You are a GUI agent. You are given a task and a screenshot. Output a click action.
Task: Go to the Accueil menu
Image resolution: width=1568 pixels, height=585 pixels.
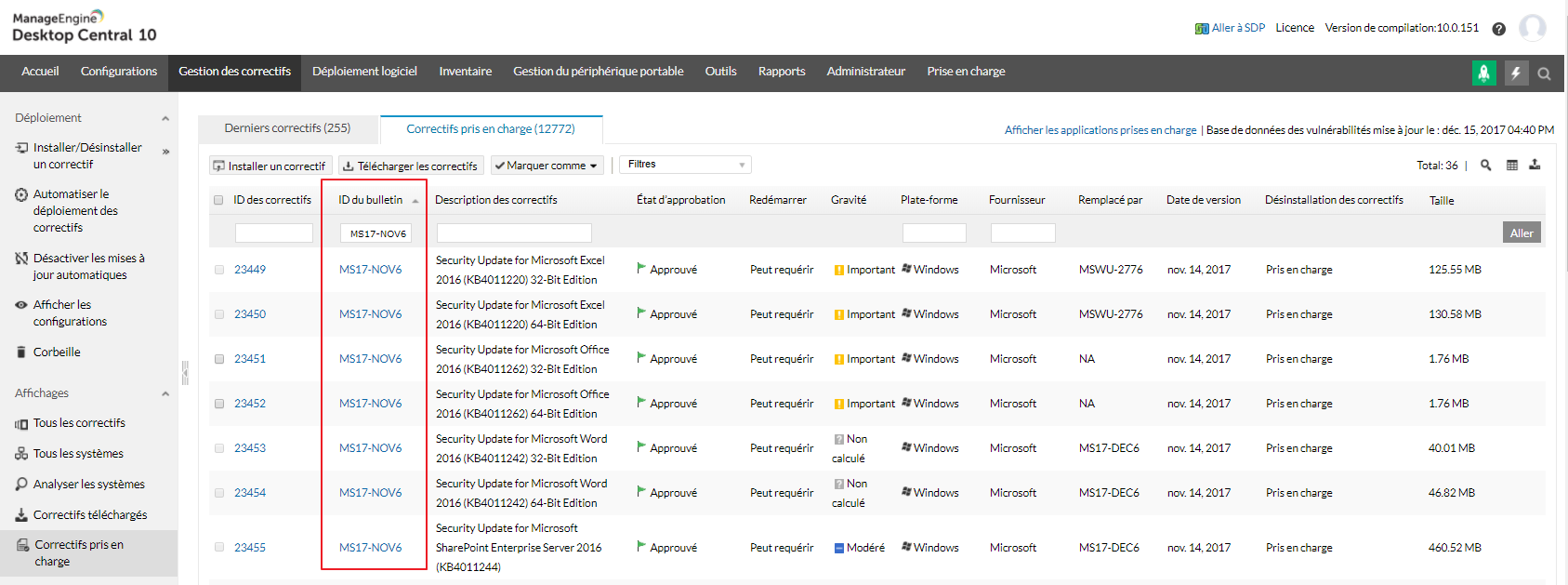pos(40,72)
